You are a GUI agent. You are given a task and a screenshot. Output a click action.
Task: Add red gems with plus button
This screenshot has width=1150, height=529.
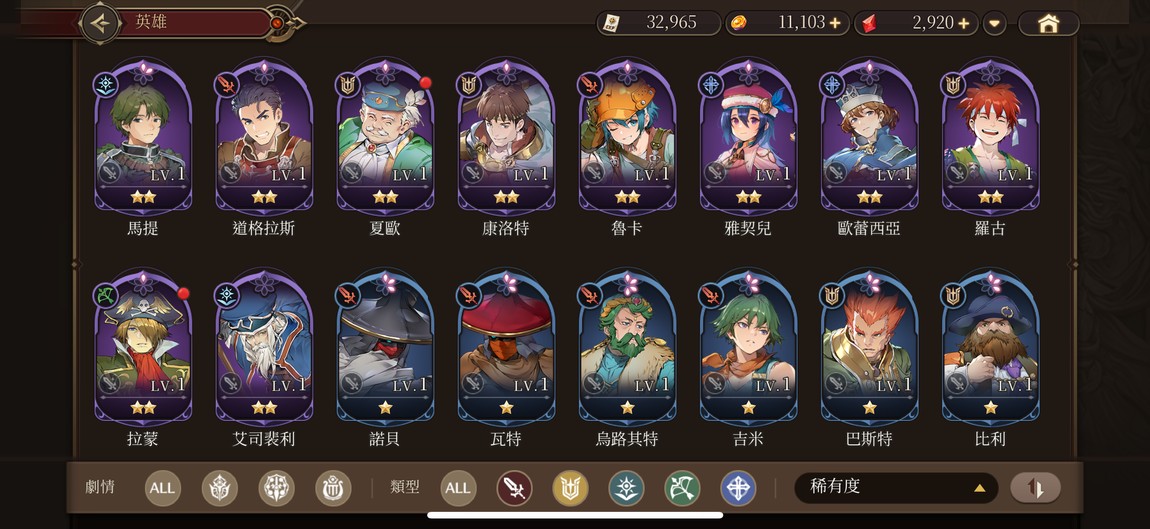coord(964,23)
